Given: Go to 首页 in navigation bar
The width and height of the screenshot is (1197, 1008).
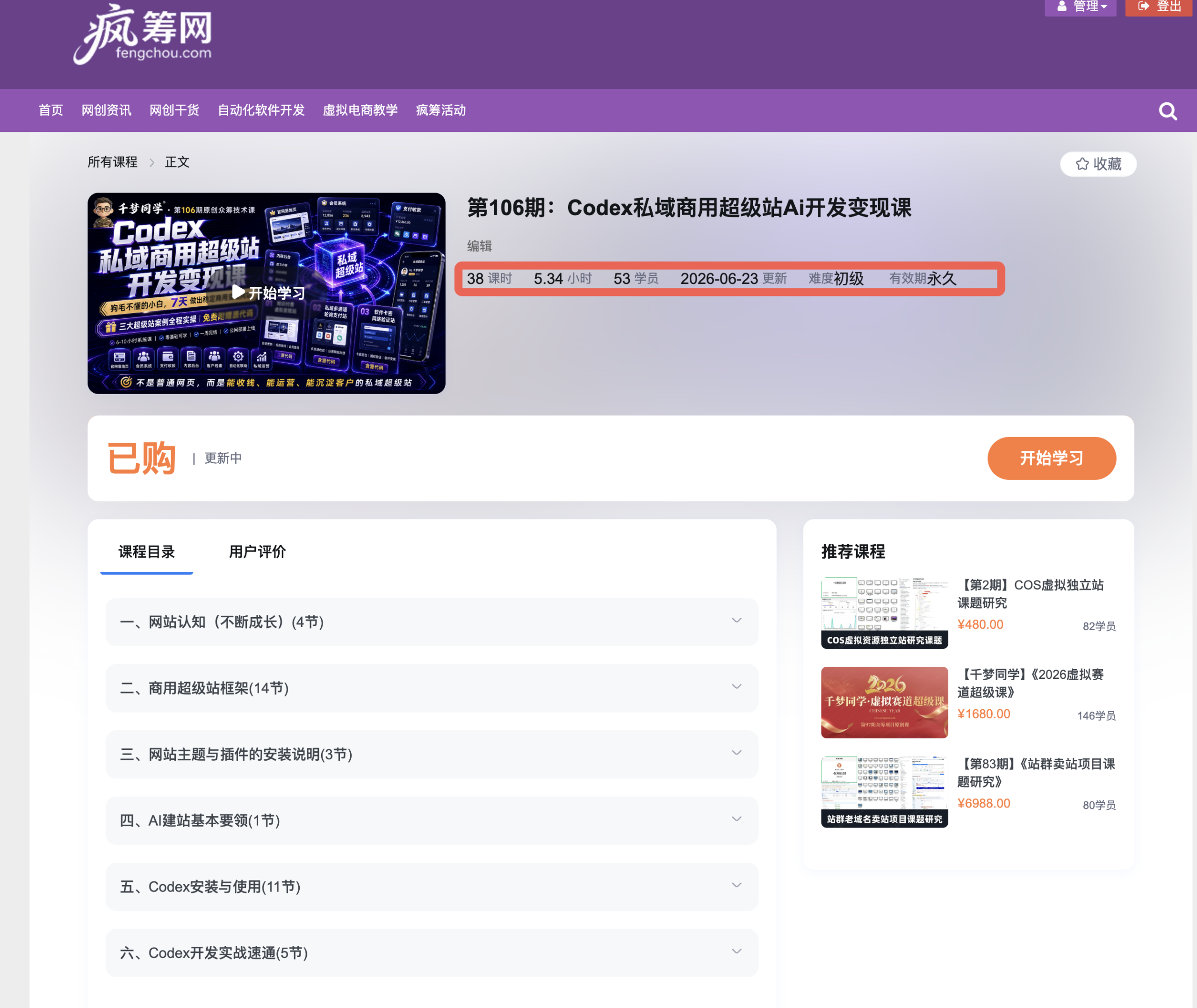Looking at the screenshot, I should (51, 110).
